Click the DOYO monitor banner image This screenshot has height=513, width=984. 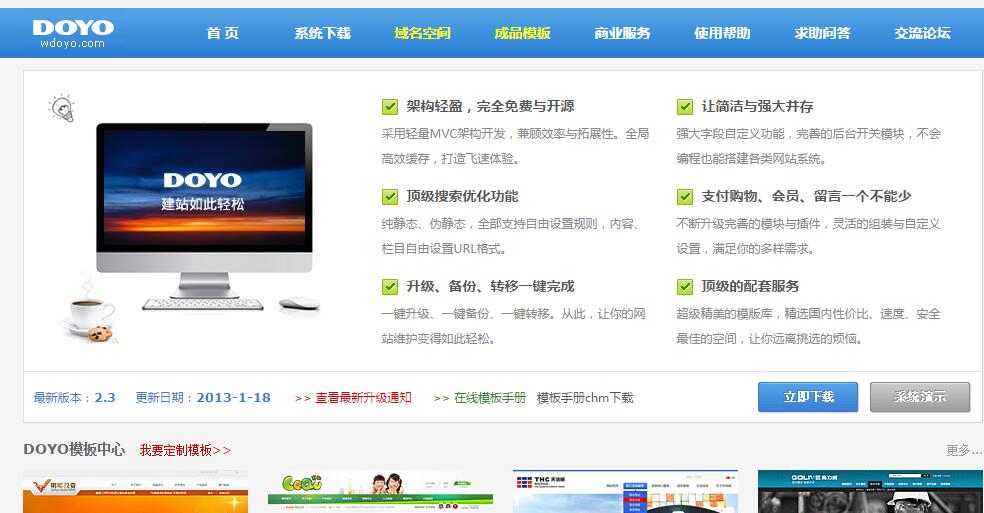[x=204, y=217]
